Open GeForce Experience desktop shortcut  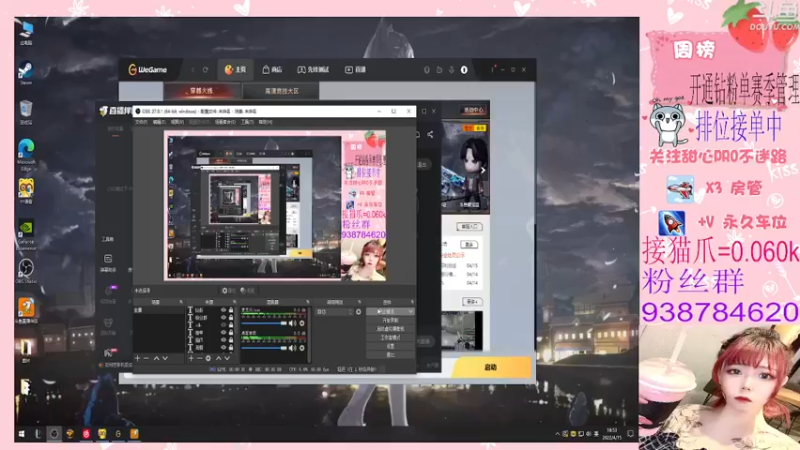[26, 234]
